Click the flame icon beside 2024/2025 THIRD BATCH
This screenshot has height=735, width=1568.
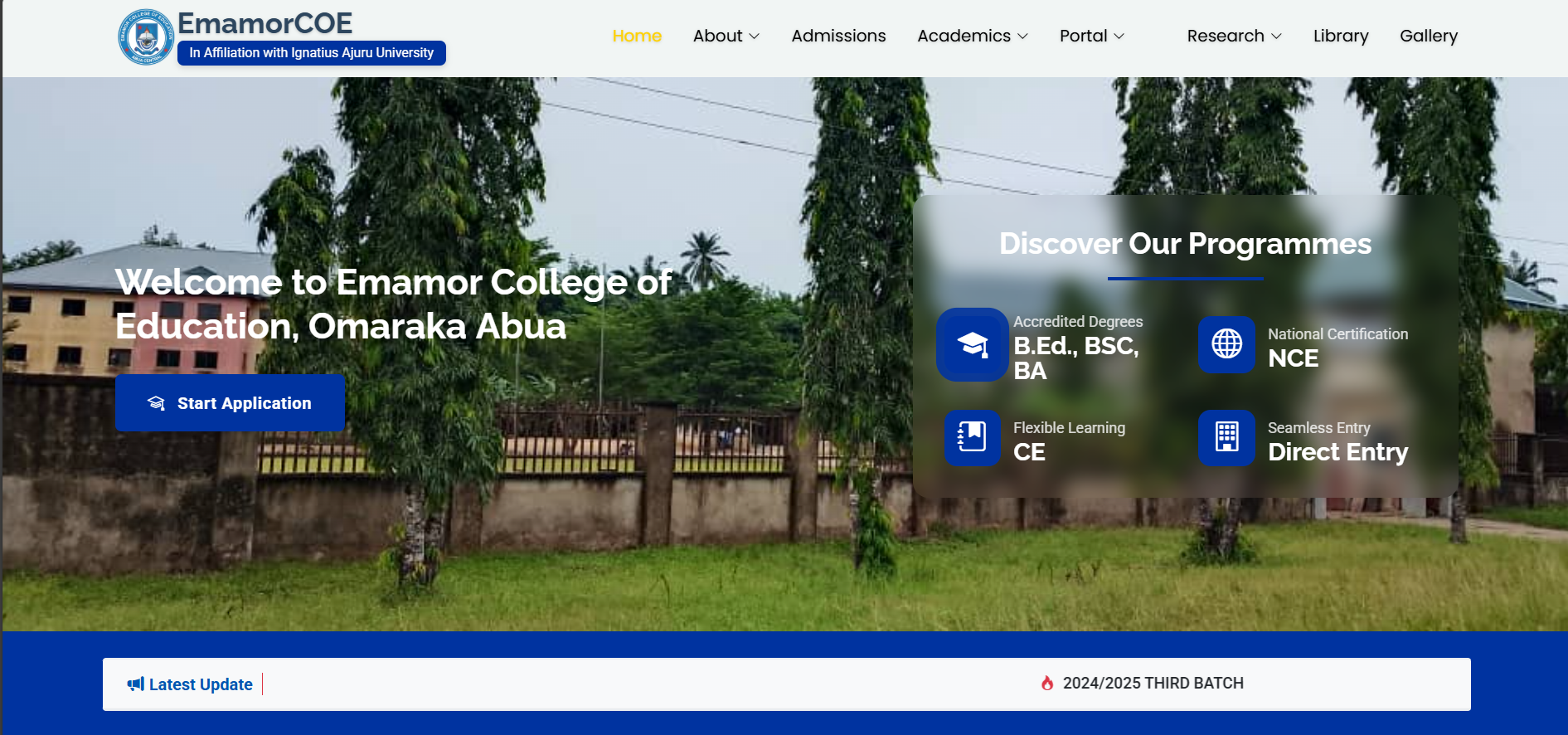click(1047, 683)
